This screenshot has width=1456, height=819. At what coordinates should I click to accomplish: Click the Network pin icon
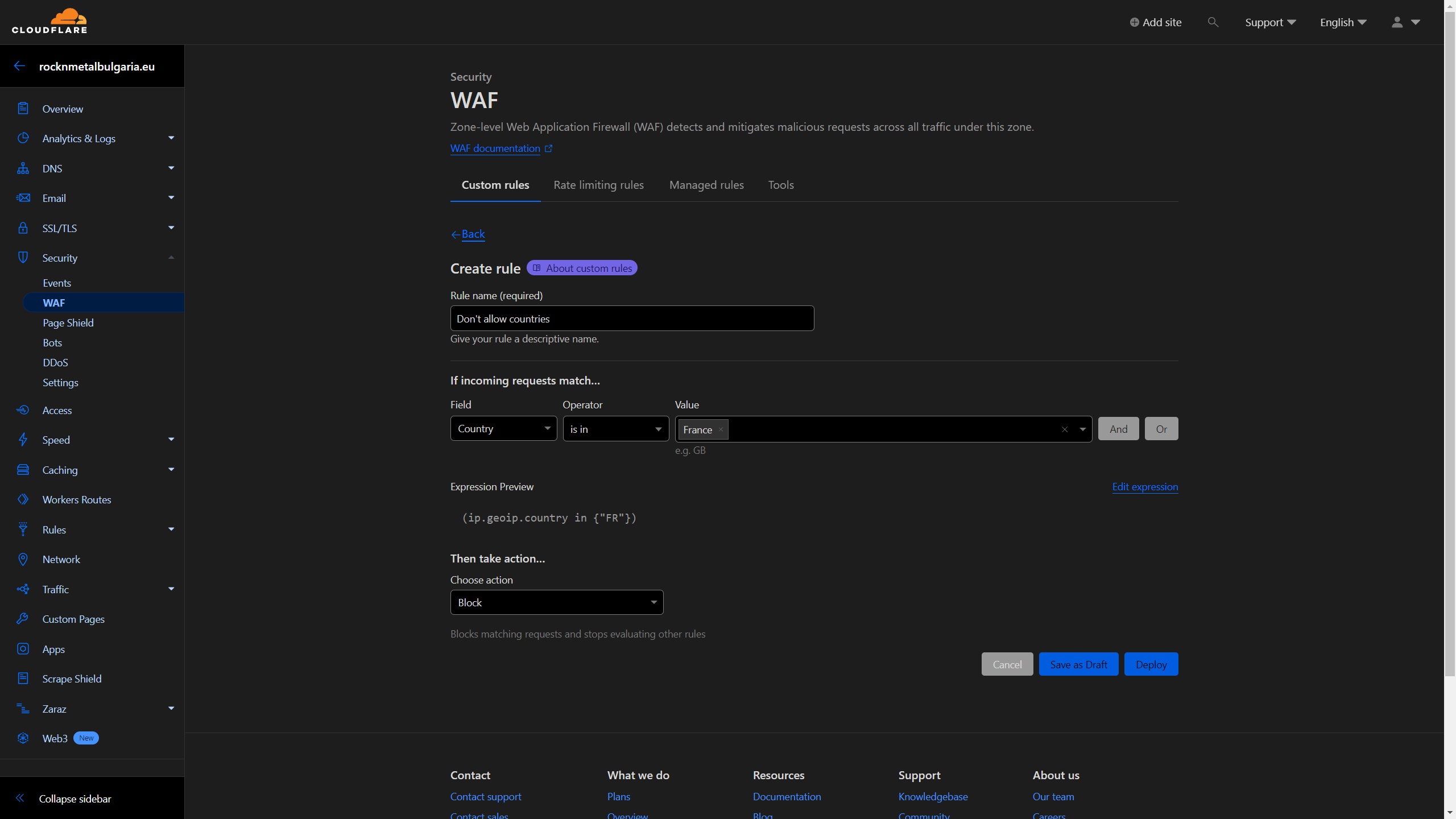point(23,559)
